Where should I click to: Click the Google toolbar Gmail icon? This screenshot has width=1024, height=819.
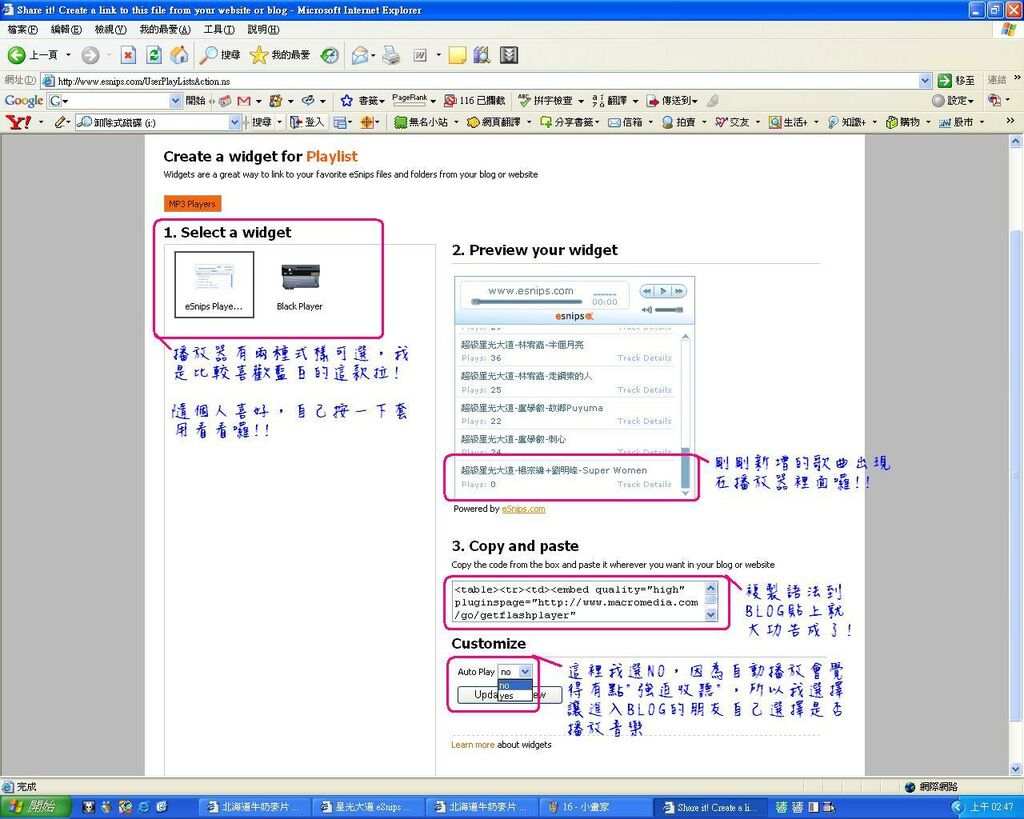[244, 101]
